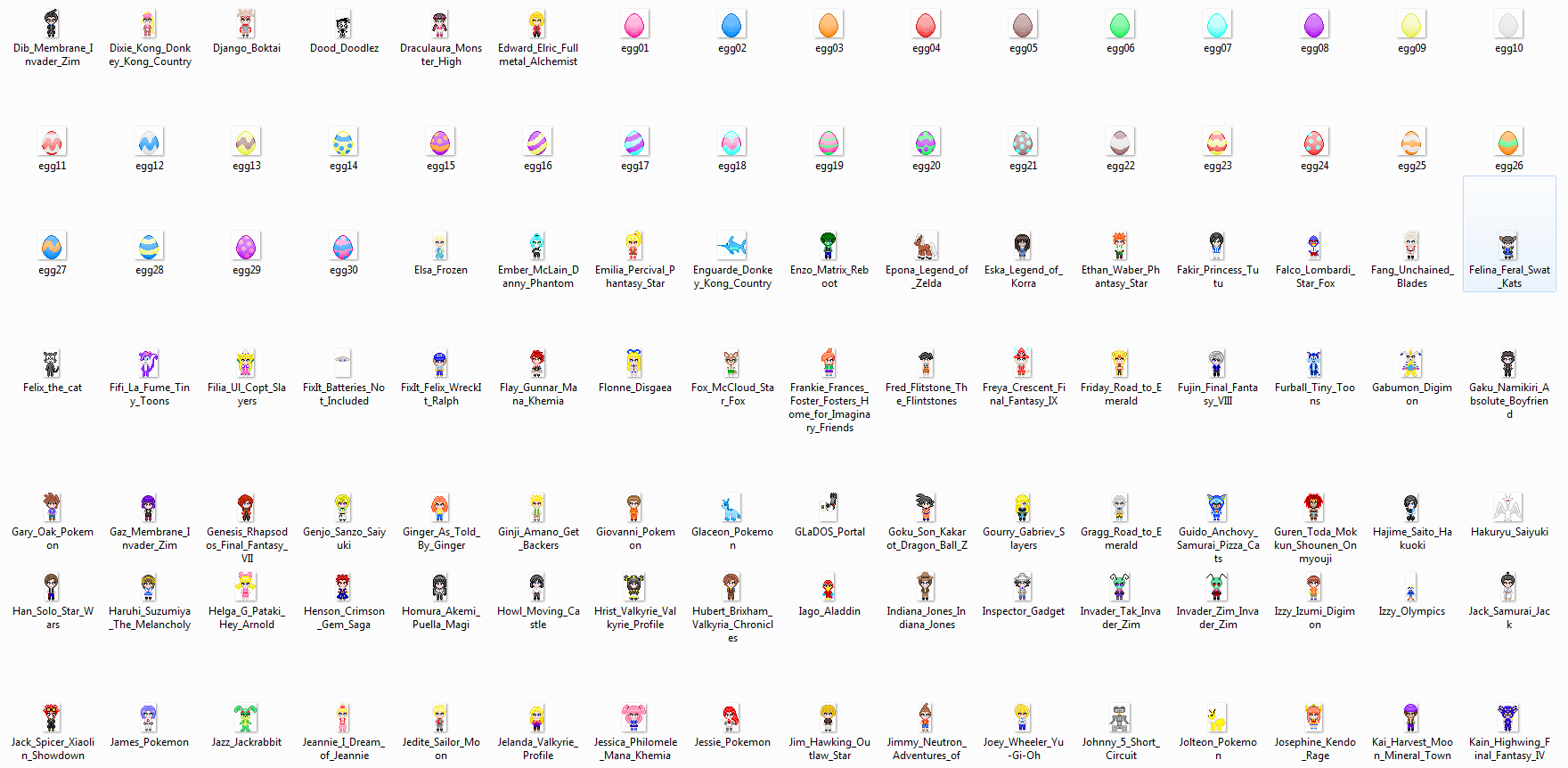Select the Gabumon_Digimon sprite icon
This screenshot has width=1568, height=768.
[x=1411, y=364]
